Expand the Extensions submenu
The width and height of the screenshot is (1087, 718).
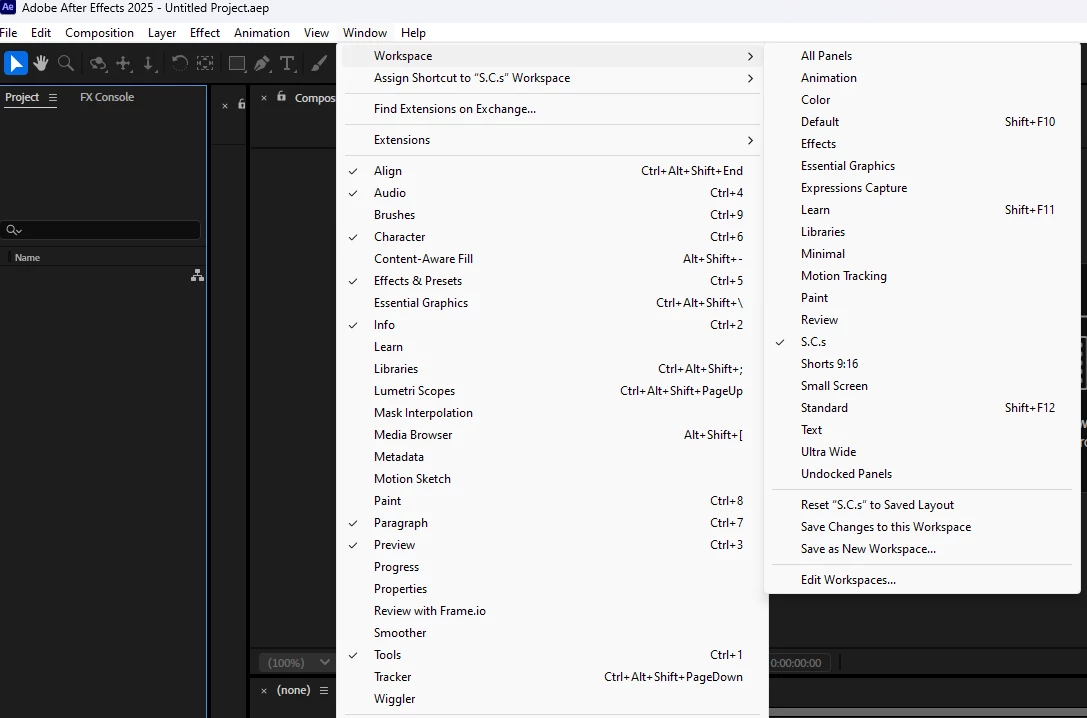point(552,140)
